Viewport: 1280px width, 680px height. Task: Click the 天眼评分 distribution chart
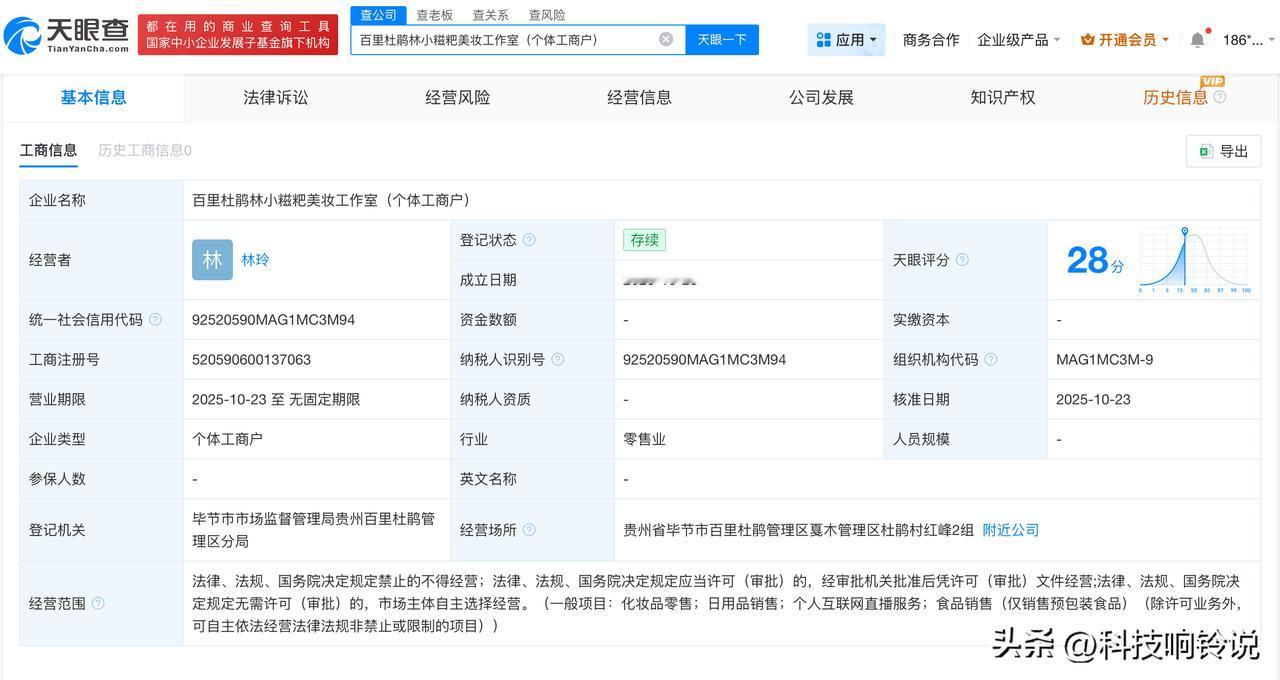(x=1194, y=260)
